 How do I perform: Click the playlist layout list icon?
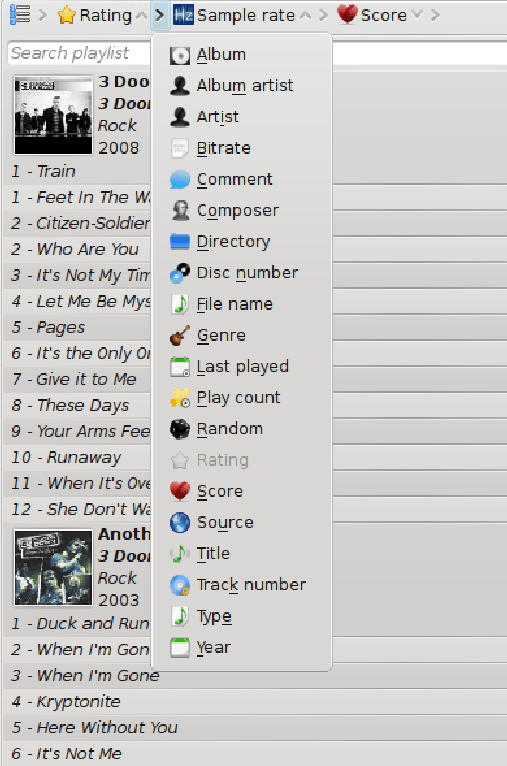tap(20, 15)
